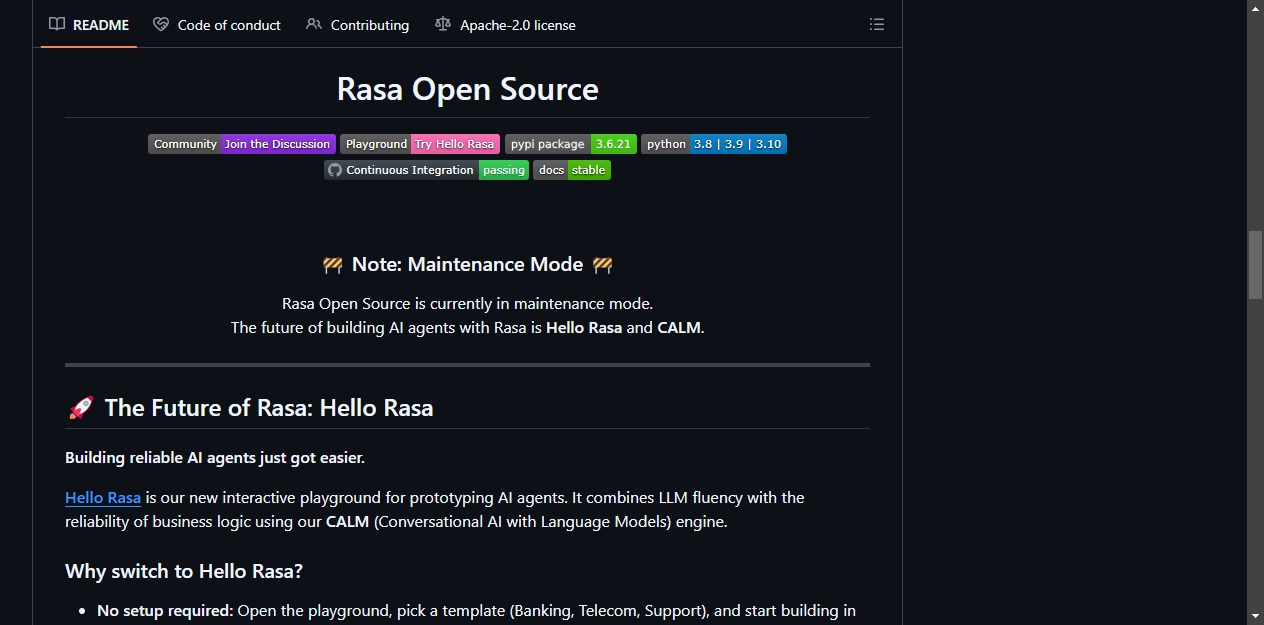
Task: Open the Contributing tab
Action: (358, 24)
